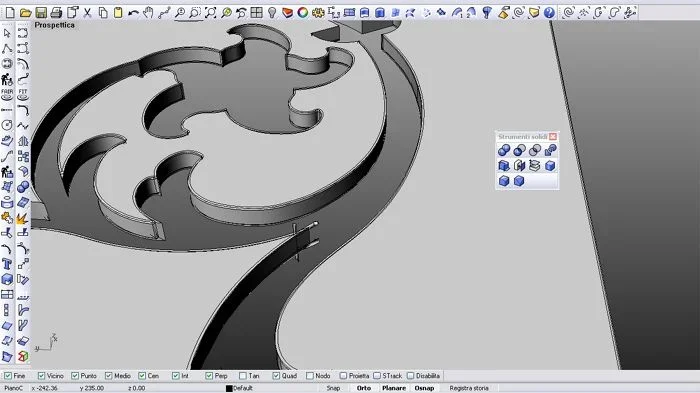Open file with the folder icon
The height and width of the screenshot is (393, 700).
(x=25, y=13)
